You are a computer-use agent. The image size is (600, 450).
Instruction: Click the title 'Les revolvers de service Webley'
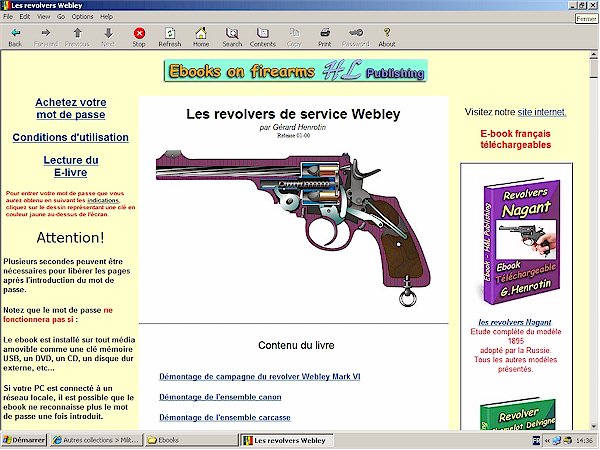click(293, 114)
